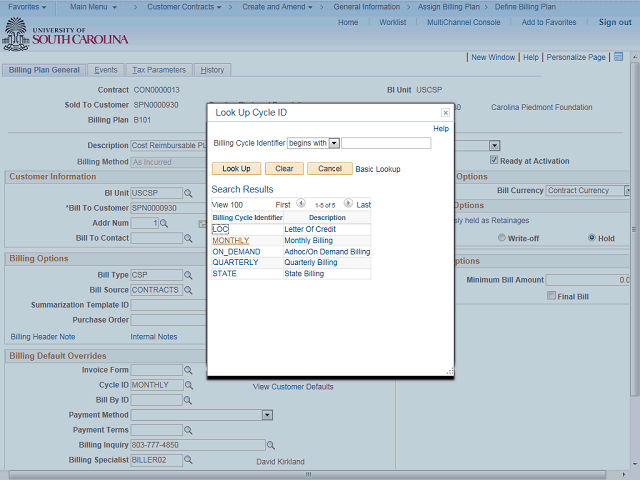The width and height of the screenshot is (640, 480).
Task: Switch to the History tab
Action: pos(212,70)
